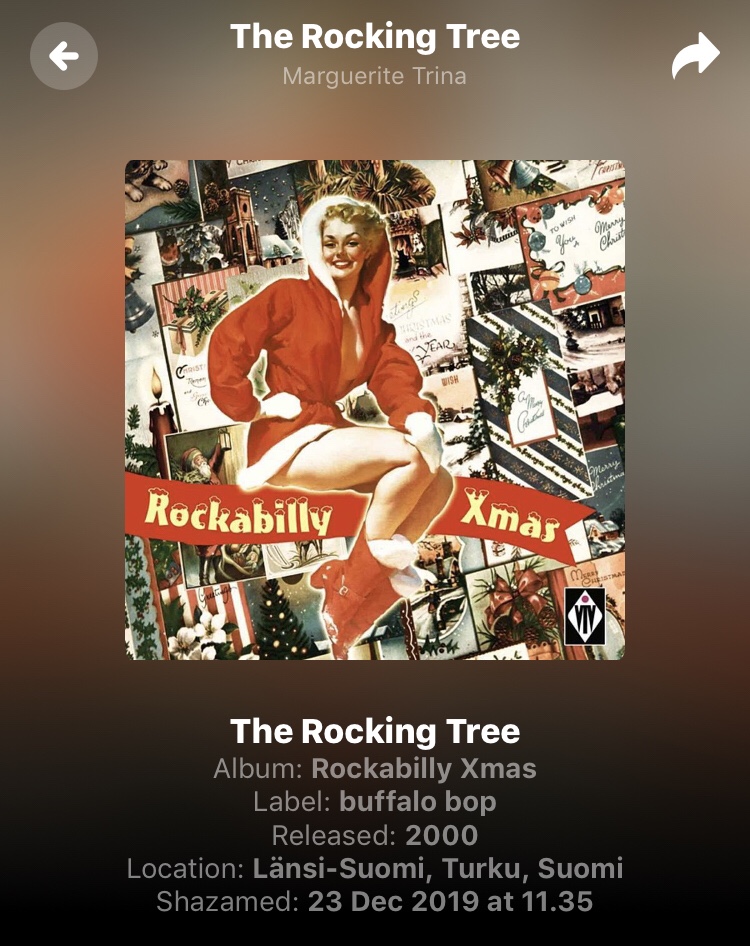Tap the Released: 2000 line

pyautogui.click(x=375, y=835)
